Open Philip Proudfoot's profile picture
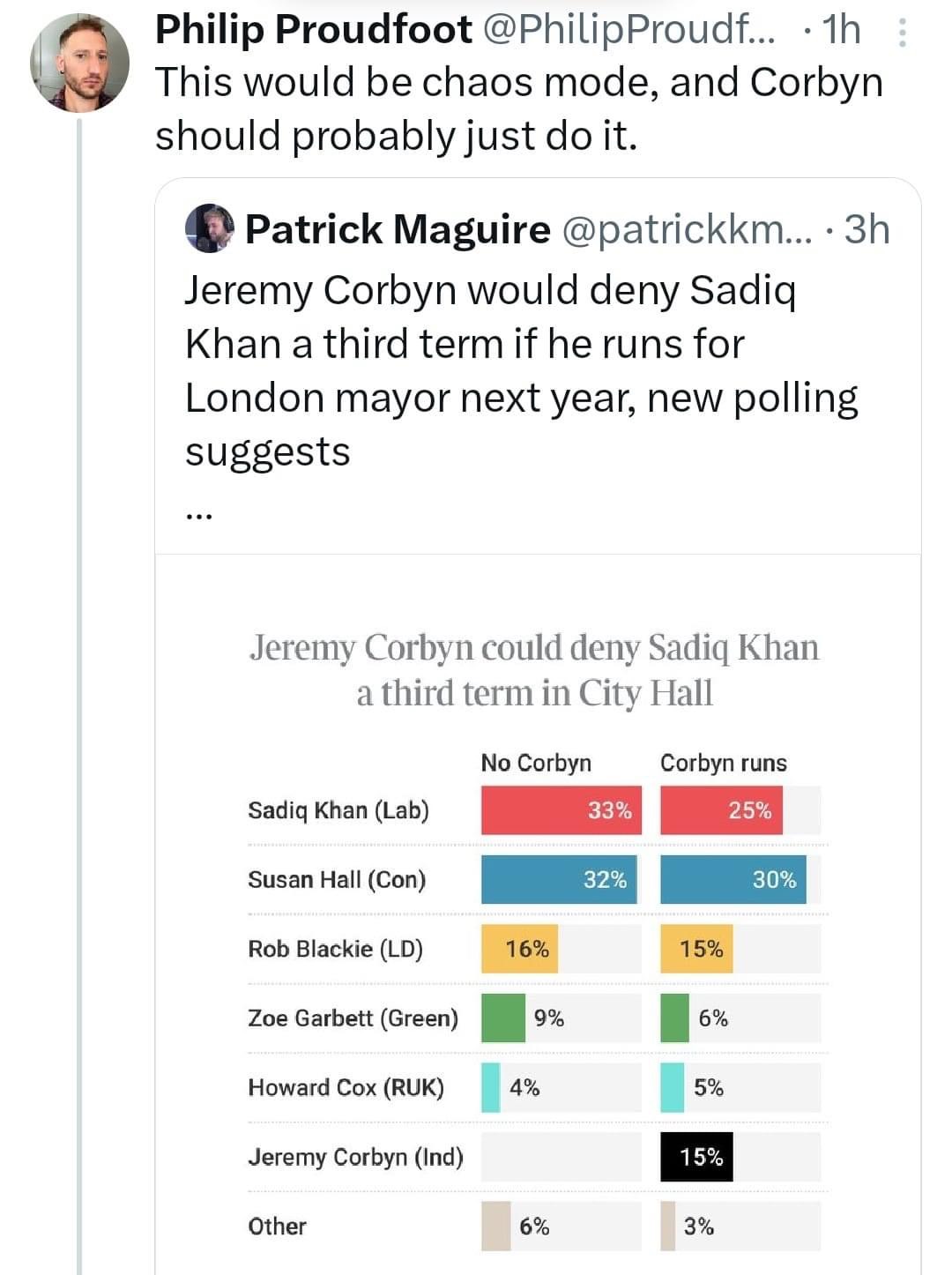 click(x=79, y=63)
